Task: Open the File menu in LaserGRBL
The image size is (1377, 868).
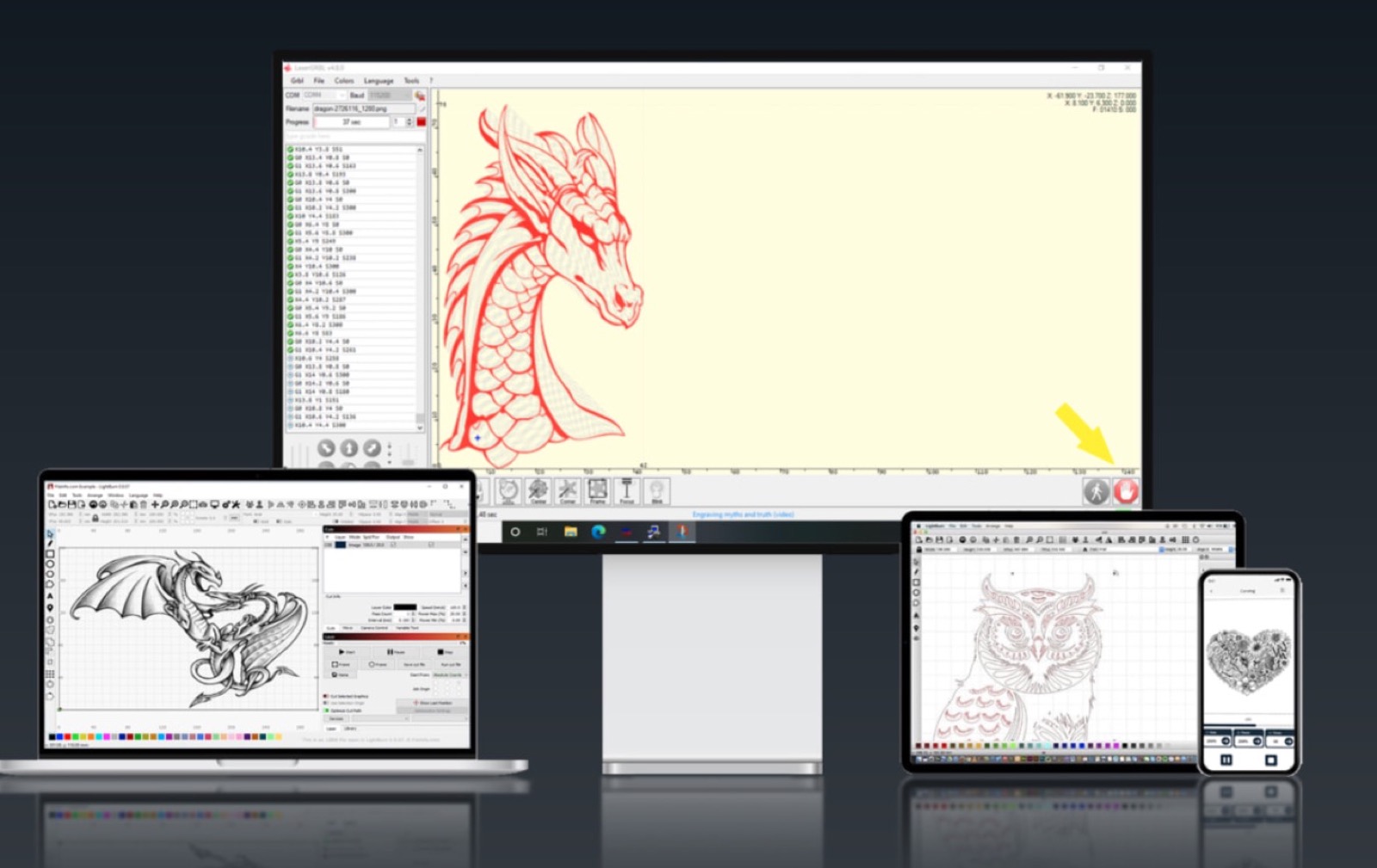Action: click(319, 81)
